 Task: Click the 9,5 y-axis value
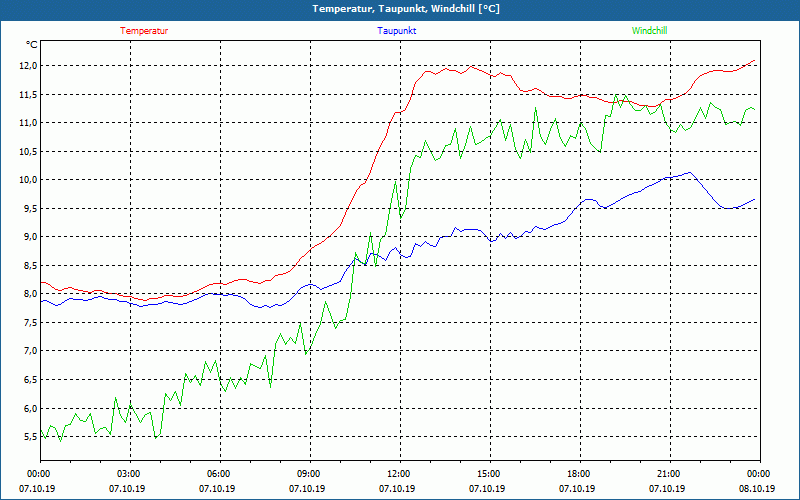(31, 208)
